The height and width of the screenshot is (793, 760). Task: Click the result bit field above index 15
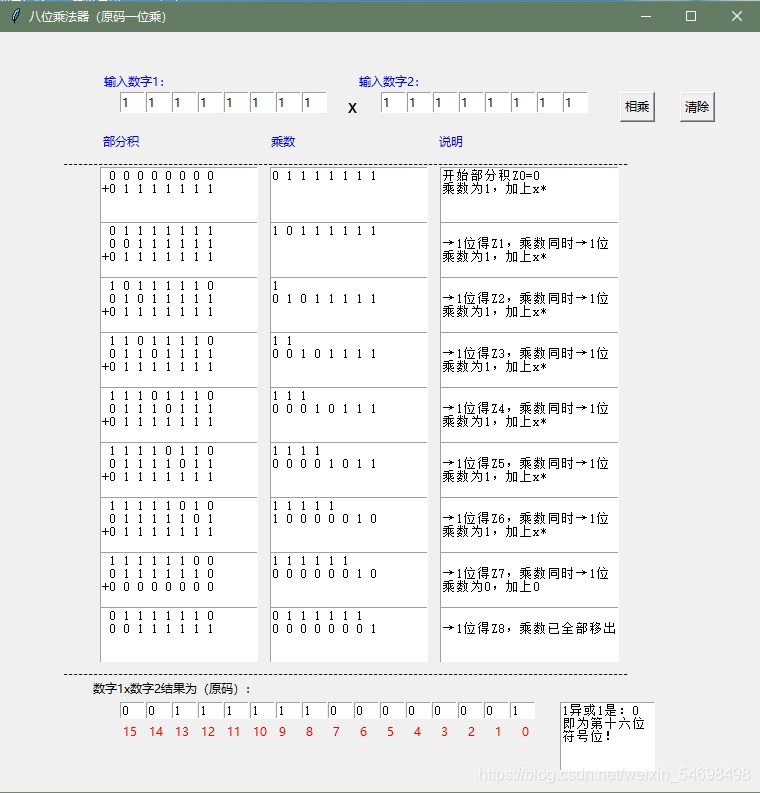point(132,711)
